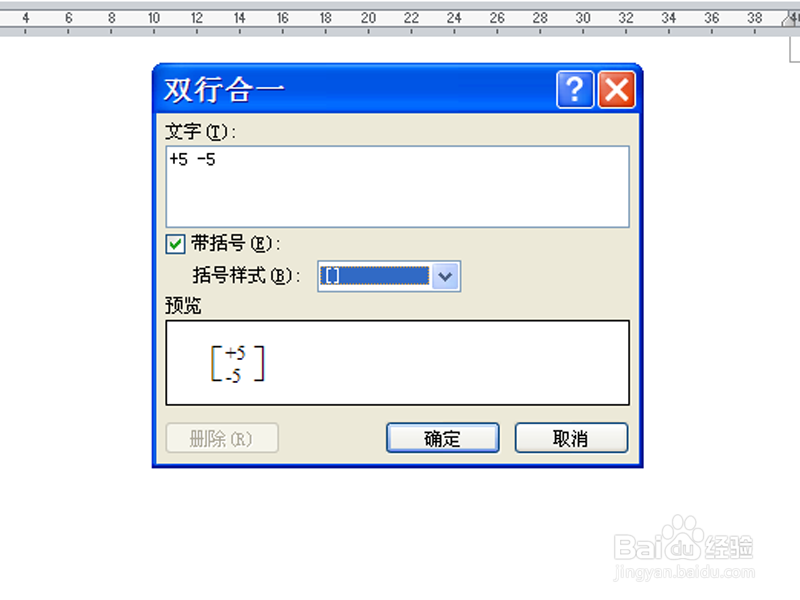Confirm with the 确定 button

(x=442, y=438)
